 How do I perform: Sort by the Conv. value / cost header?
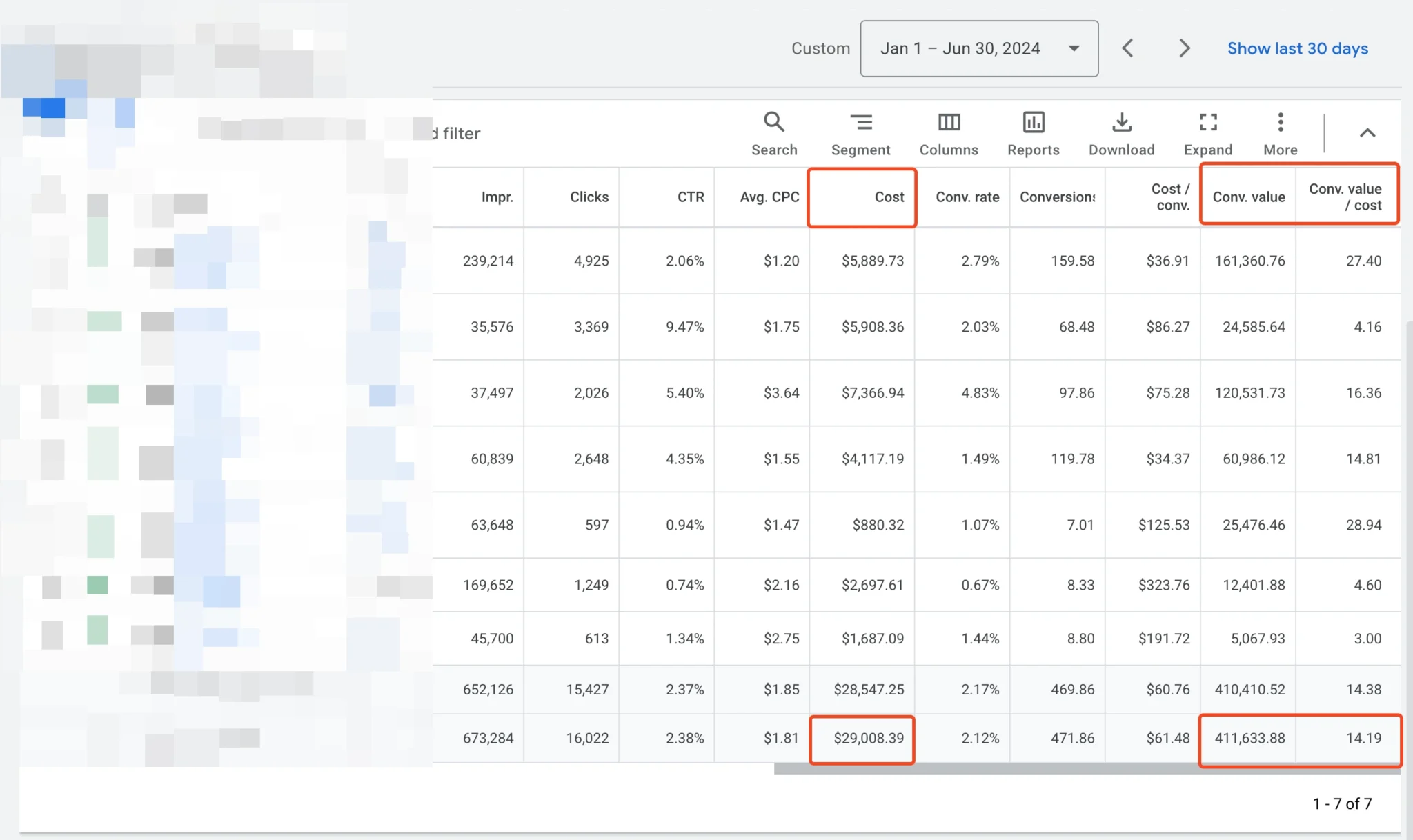pyautogui.click(x=1345, y=197)
